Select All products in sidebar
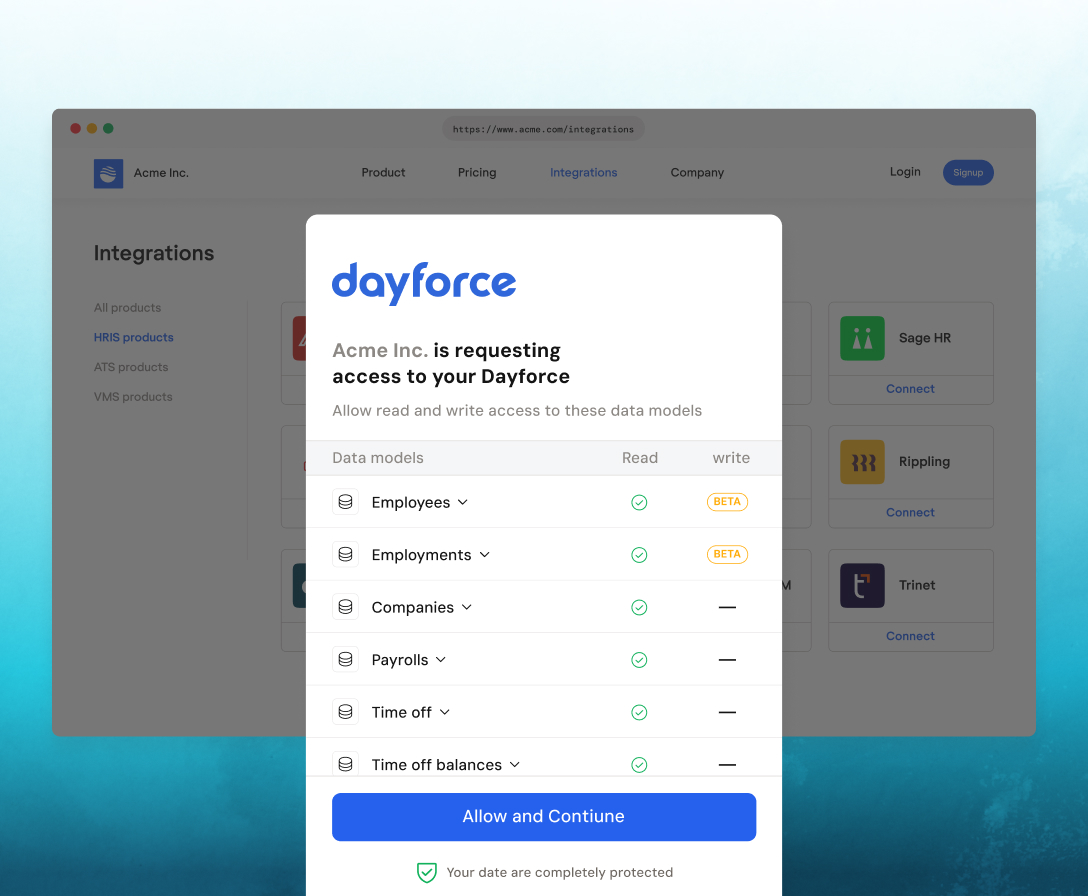Screen dimensions: 1088x896 [127, 307]
